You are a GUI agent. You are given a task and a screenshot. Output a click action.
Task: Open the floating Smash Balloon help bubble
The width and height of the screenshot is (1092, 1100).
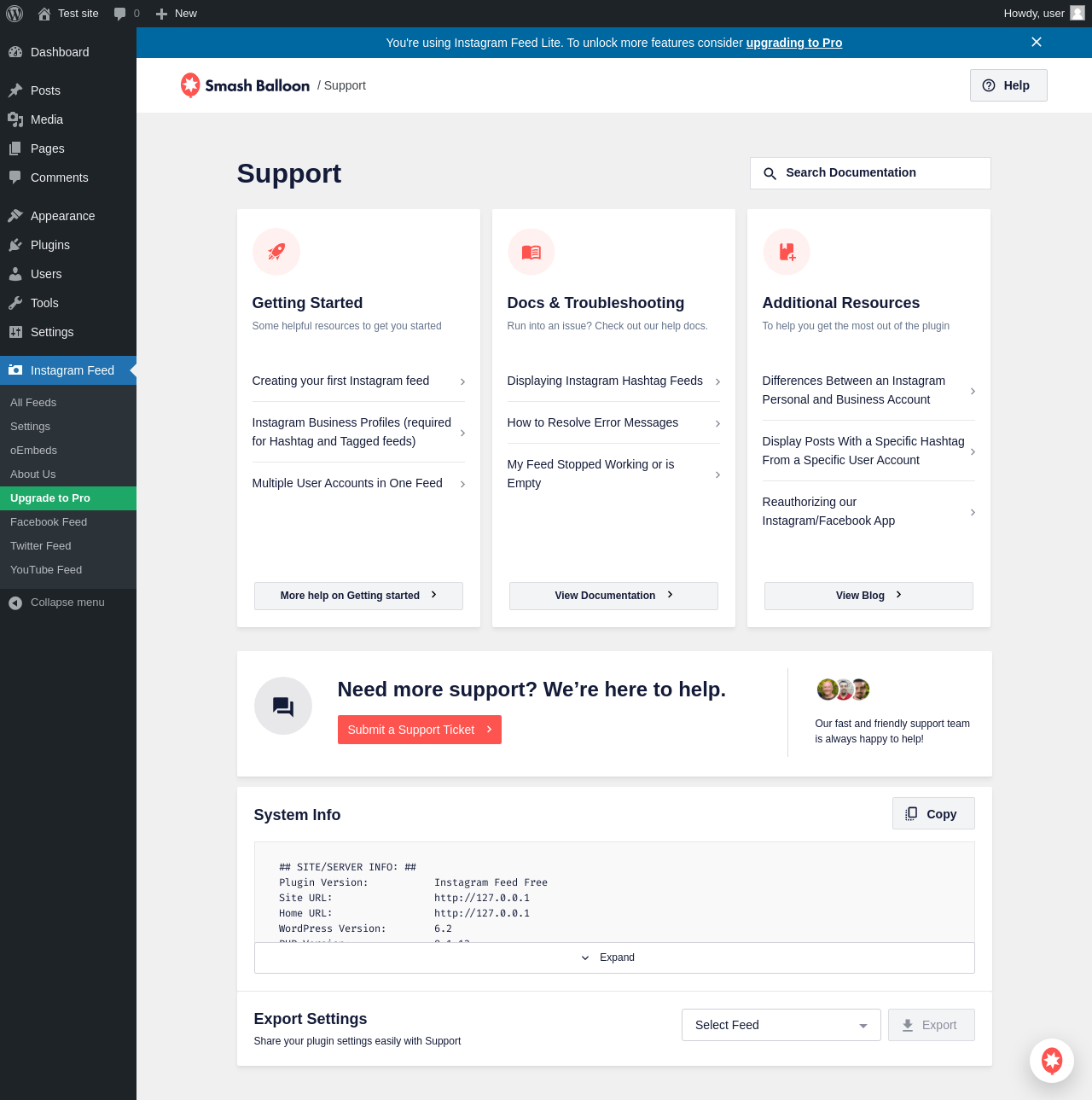coord(1052,1061)
